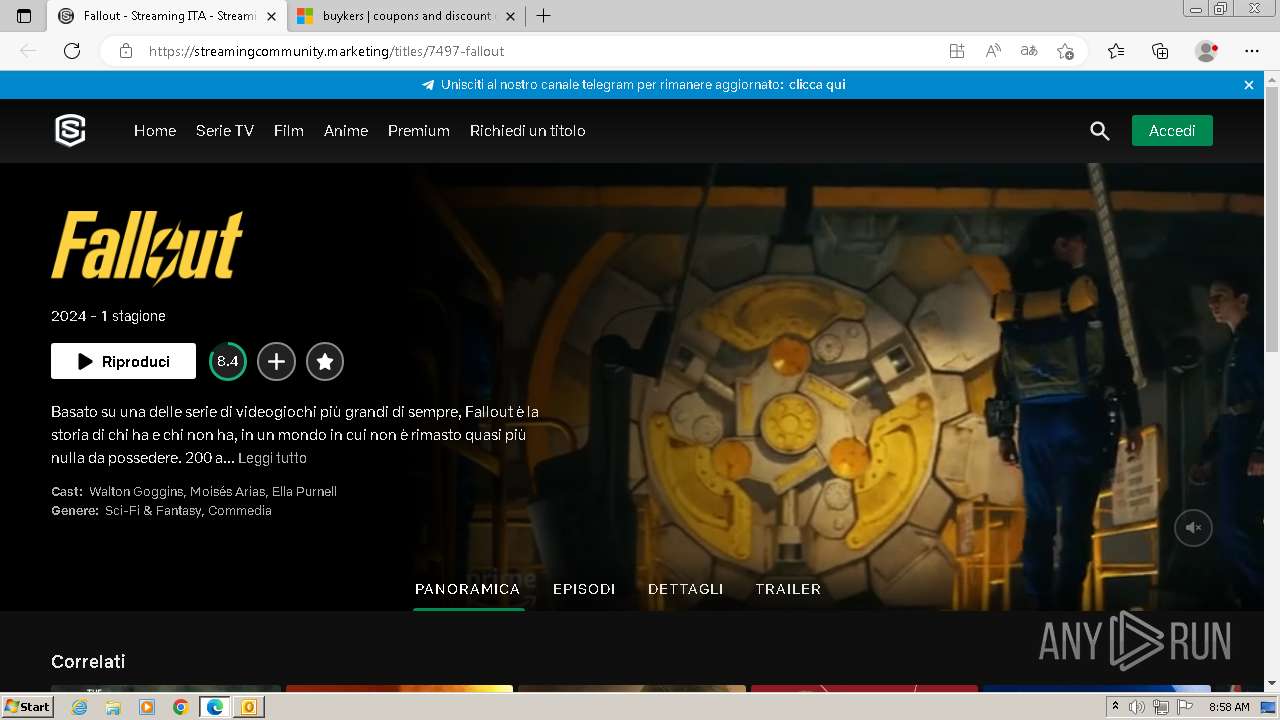Refresh the page in the browser
Screen dimensions: 1280x720
click(72, 51)
